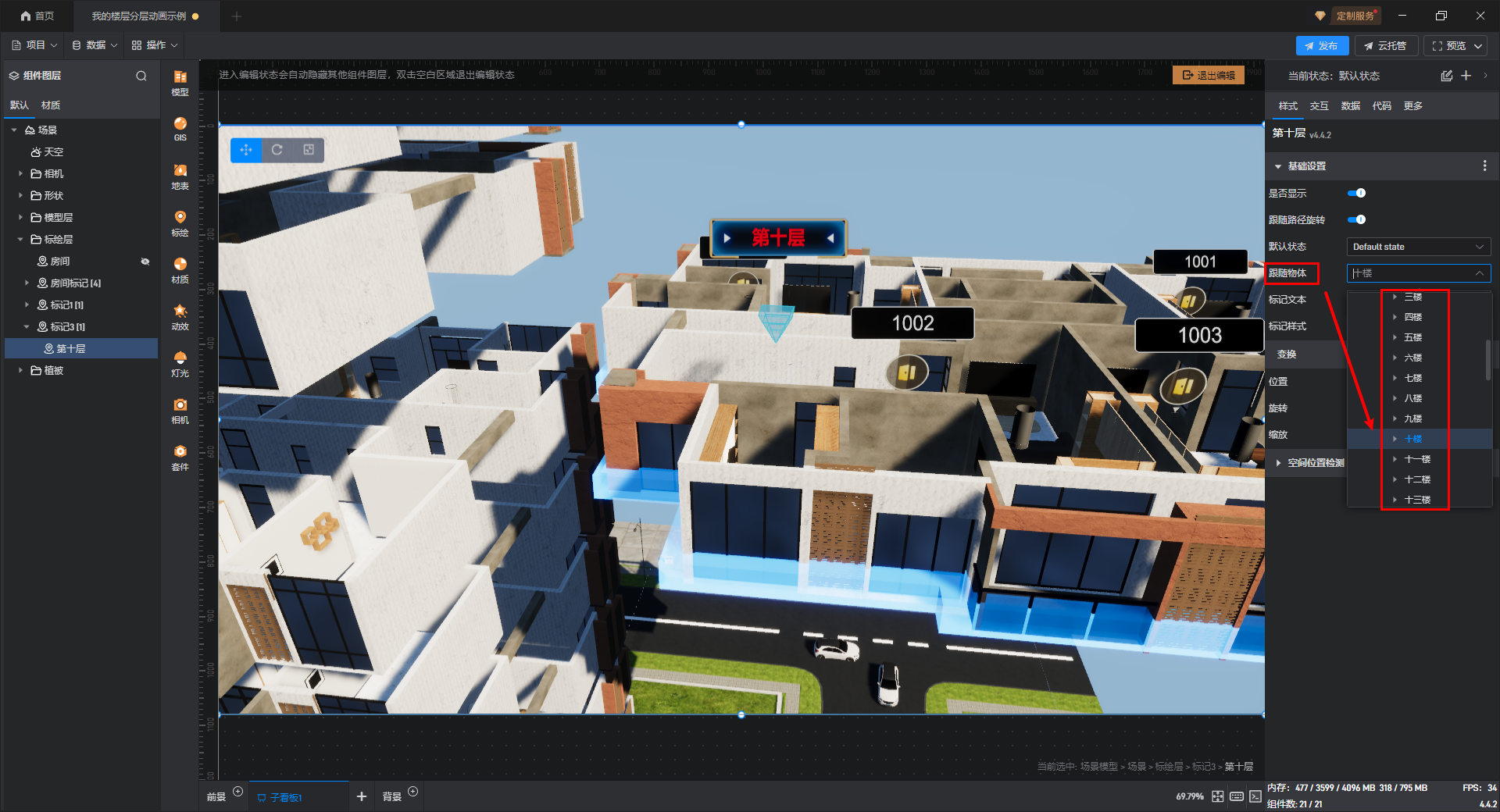Search the 组件图层 layer panel
The image size is (1500, 812).
[x=141, y=76]
